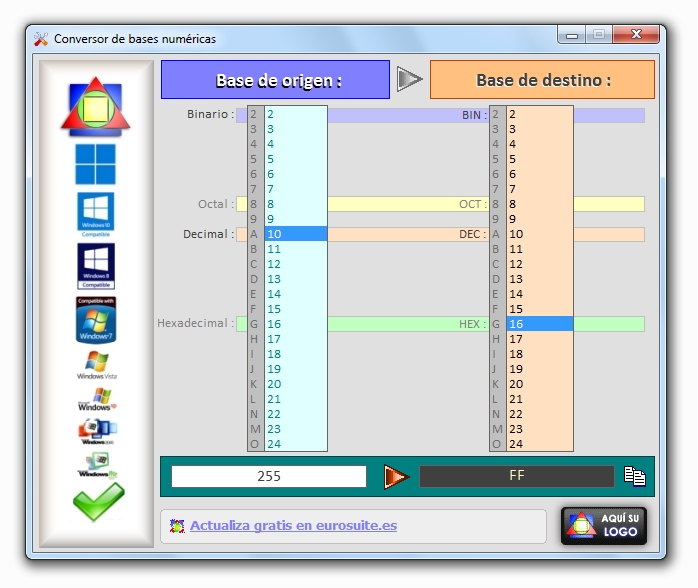Click the Base de destino header
Screen dimensions: 698x588
pyautogui.click(x=542, y=80)
